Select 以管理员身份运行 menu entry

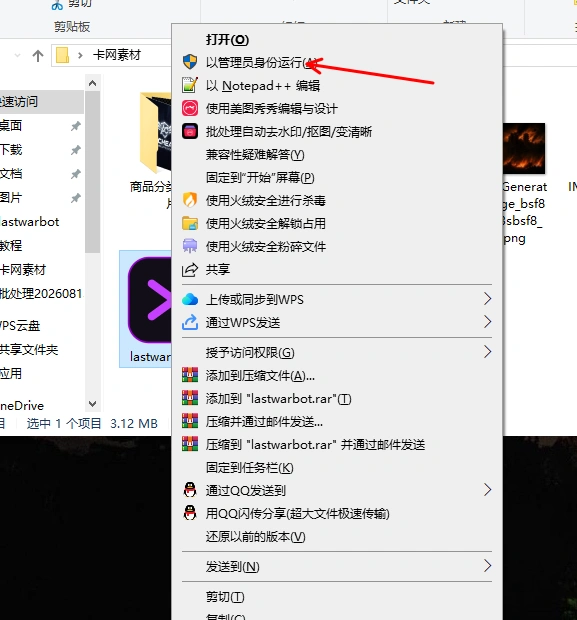click(337, 62)
